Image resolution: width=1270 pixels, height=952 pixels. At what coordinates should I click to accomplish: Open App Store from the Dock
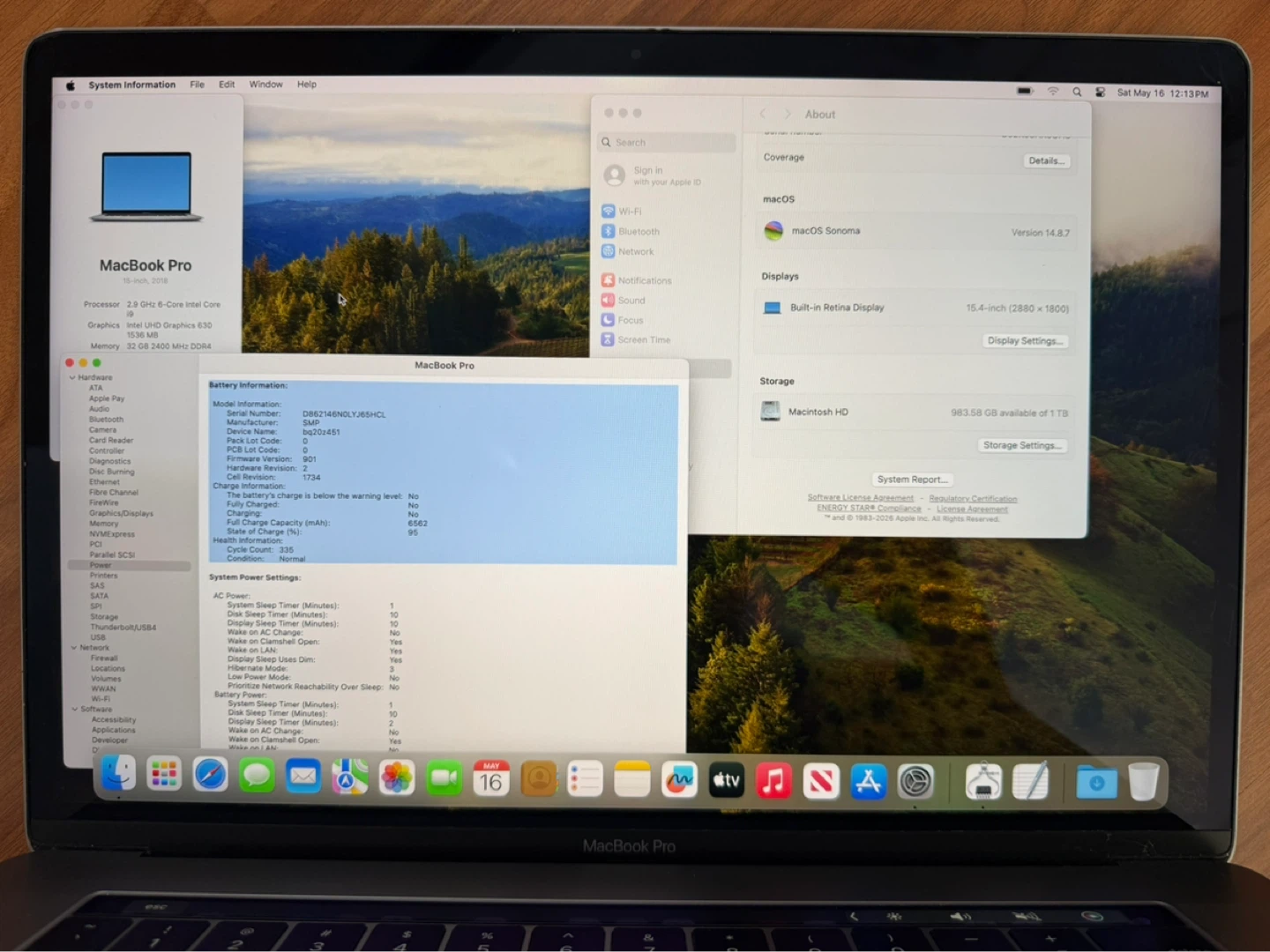[869, 782]
